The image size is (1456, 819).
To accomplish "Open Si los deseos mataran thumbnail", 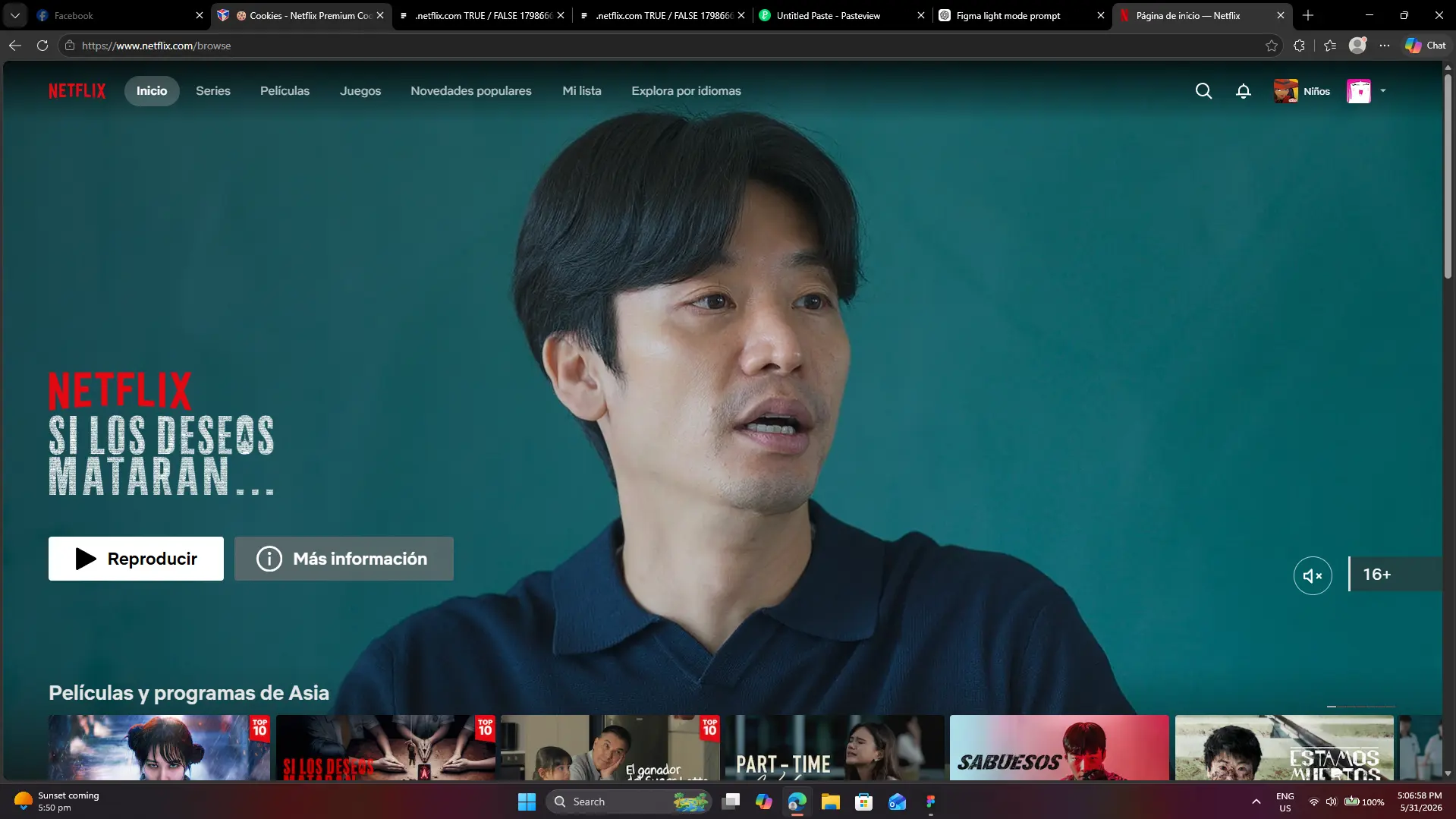I will 385,748.
